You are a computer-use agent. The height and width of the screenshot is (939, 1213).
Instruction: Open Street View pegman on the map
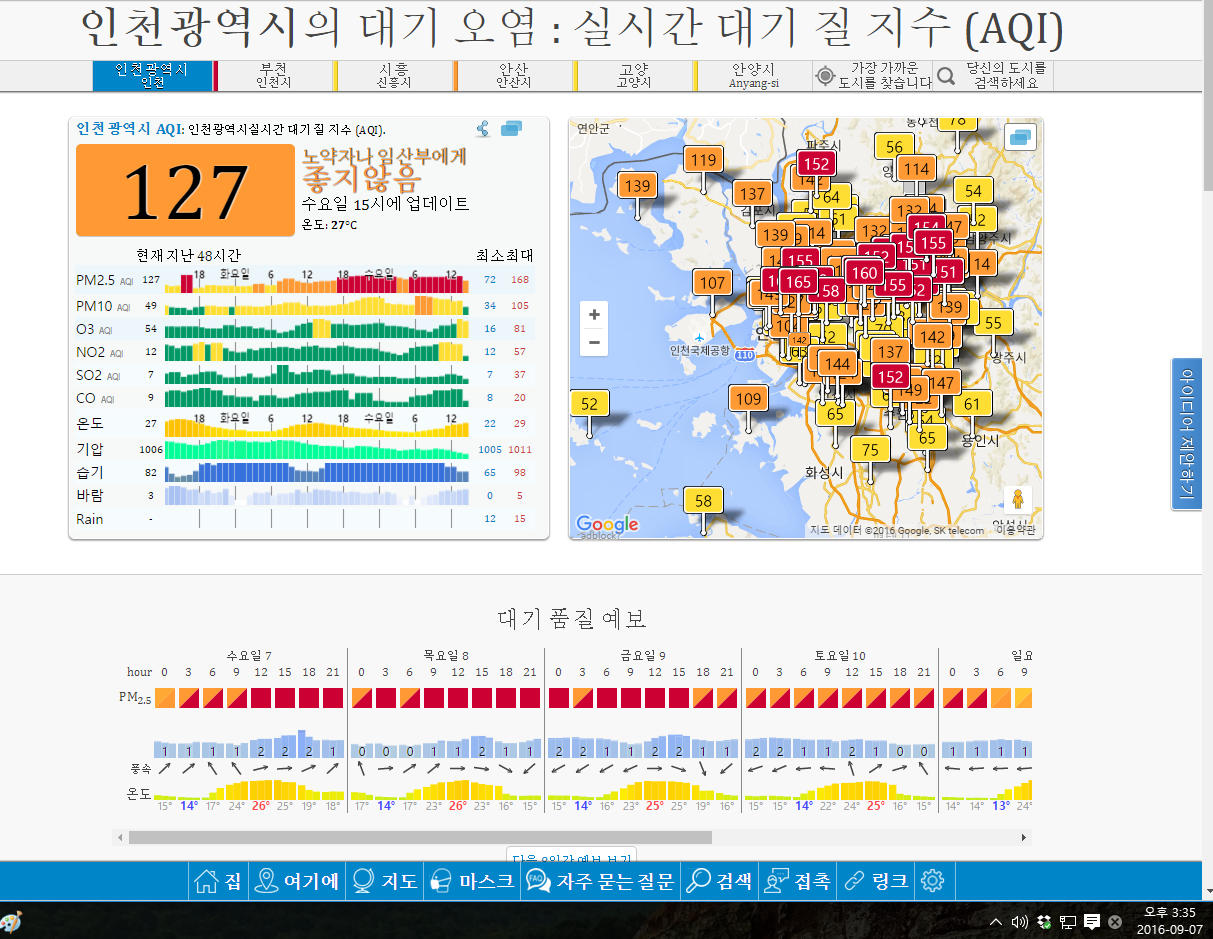point(1018,498)
